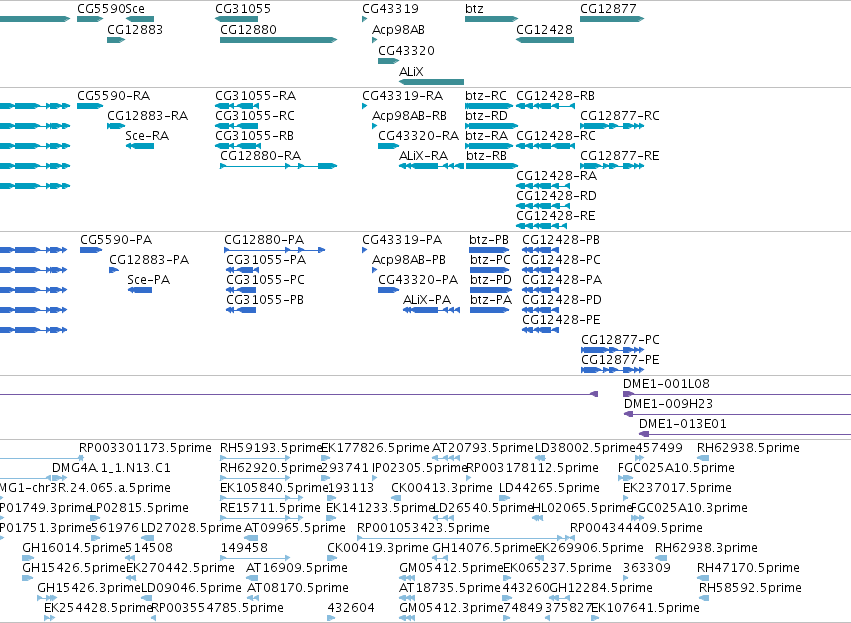Select EST GH16014.5prime
The width and height of the screenshot is (851, 623).
(73, 548)
